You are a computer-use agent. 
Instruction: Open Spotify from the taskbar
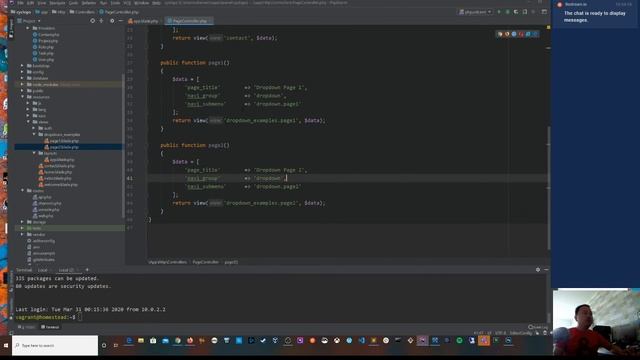[459, 340]
